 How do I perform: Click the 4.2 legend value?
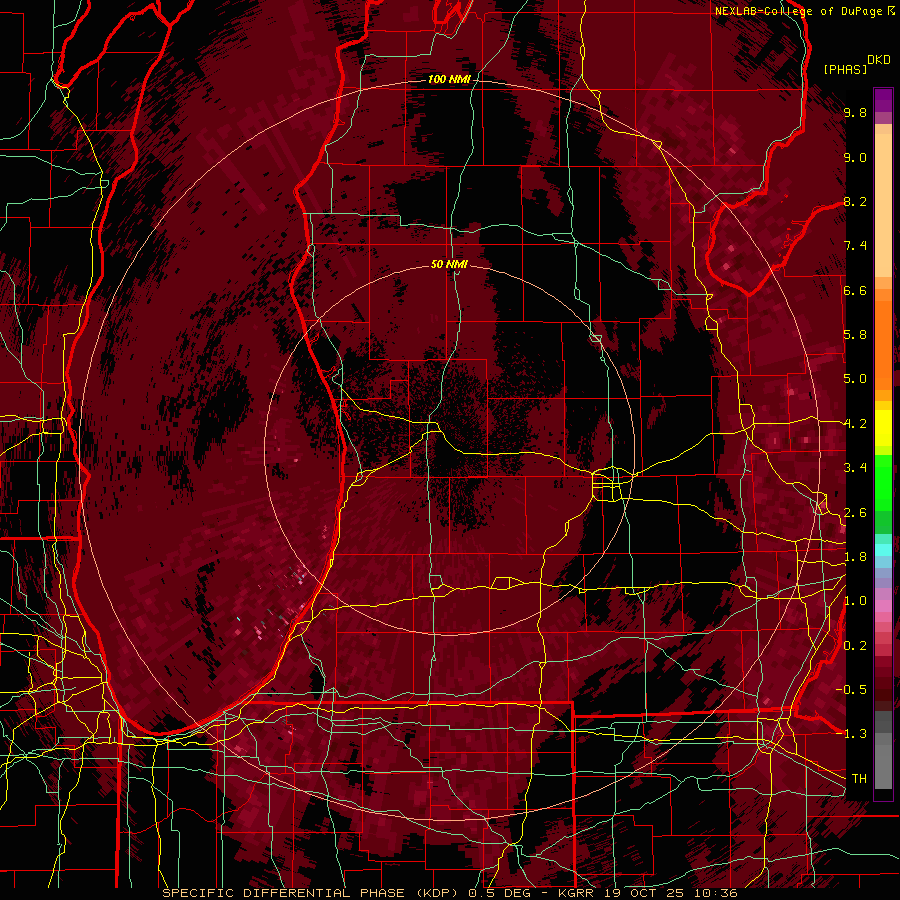point(855,424)
